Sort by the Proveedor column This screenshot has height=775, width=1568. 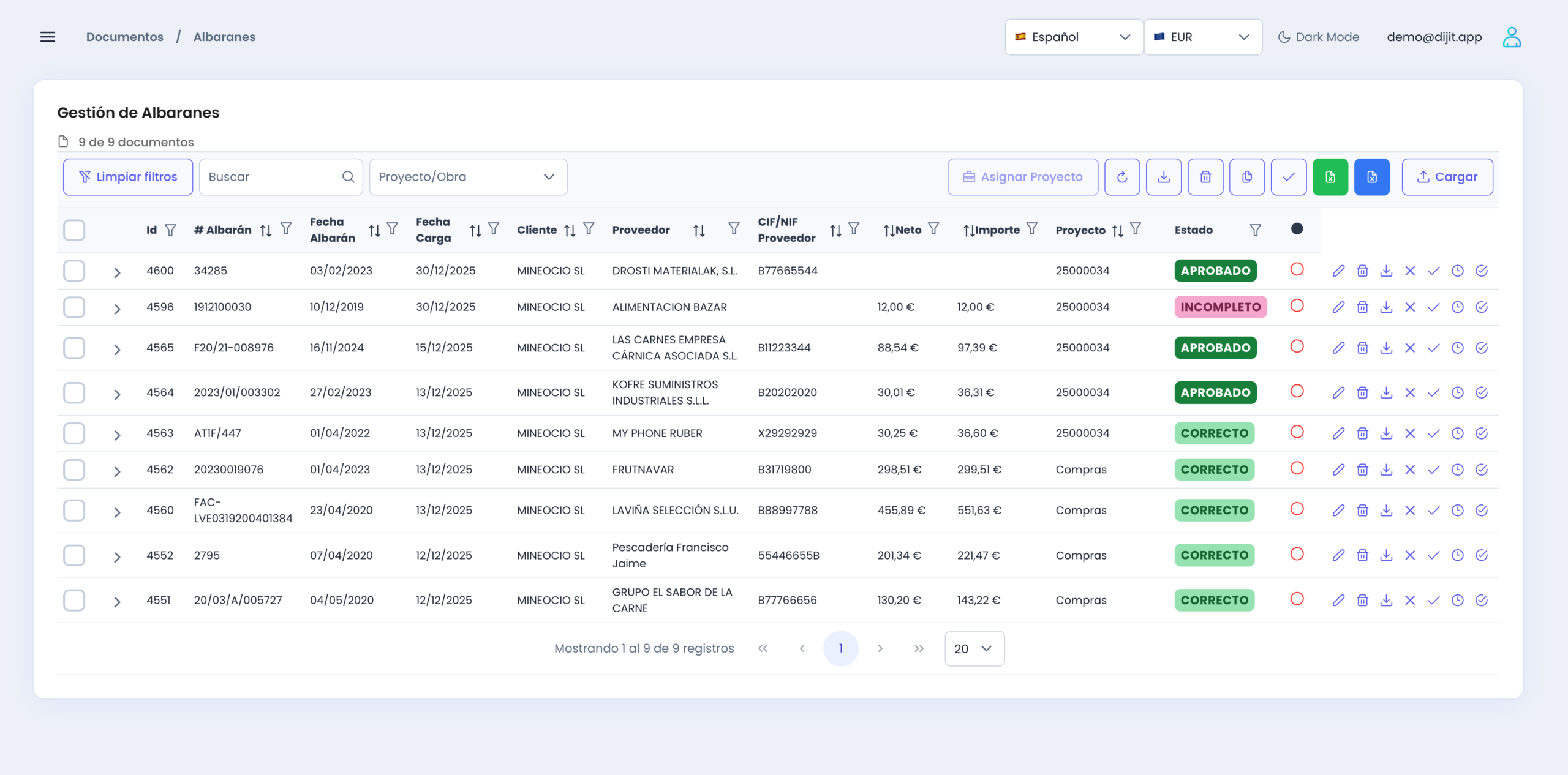(699, 230)
